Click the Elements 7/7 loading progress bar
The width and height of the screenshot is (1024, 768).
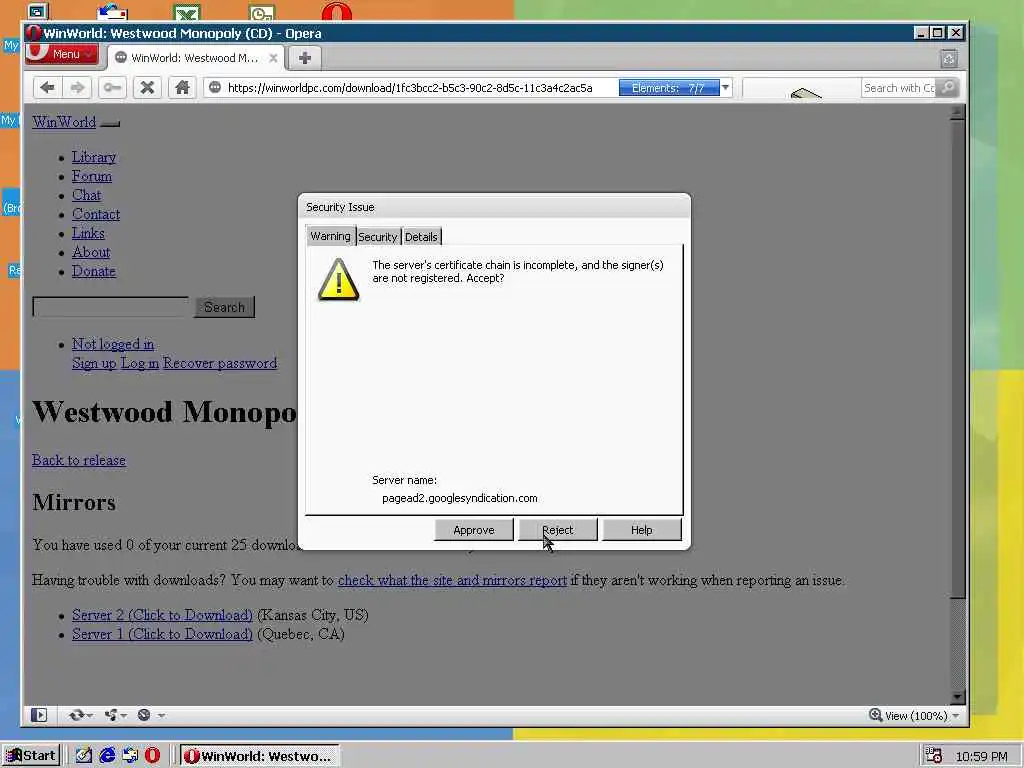669,88
